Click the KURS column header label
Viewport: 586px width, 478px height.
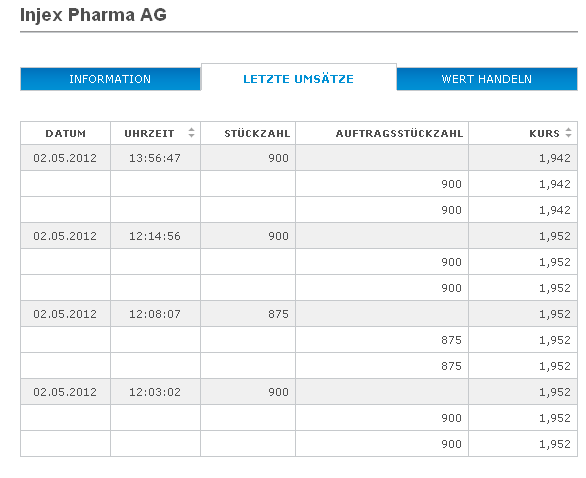coord(544,133)
